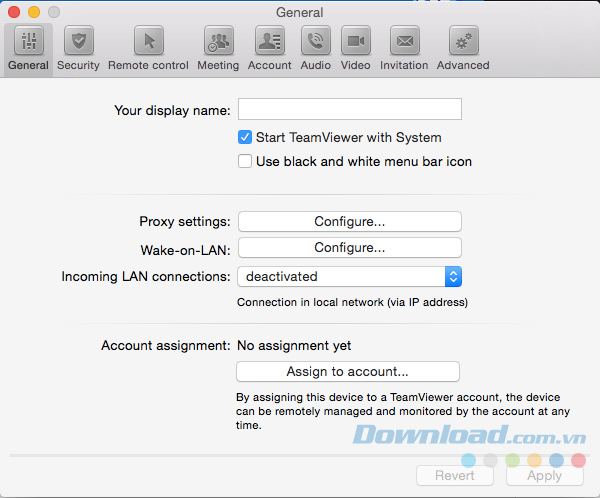Open the Security preferences pane icon
The image size is (600, 498).
click(78, 42)
